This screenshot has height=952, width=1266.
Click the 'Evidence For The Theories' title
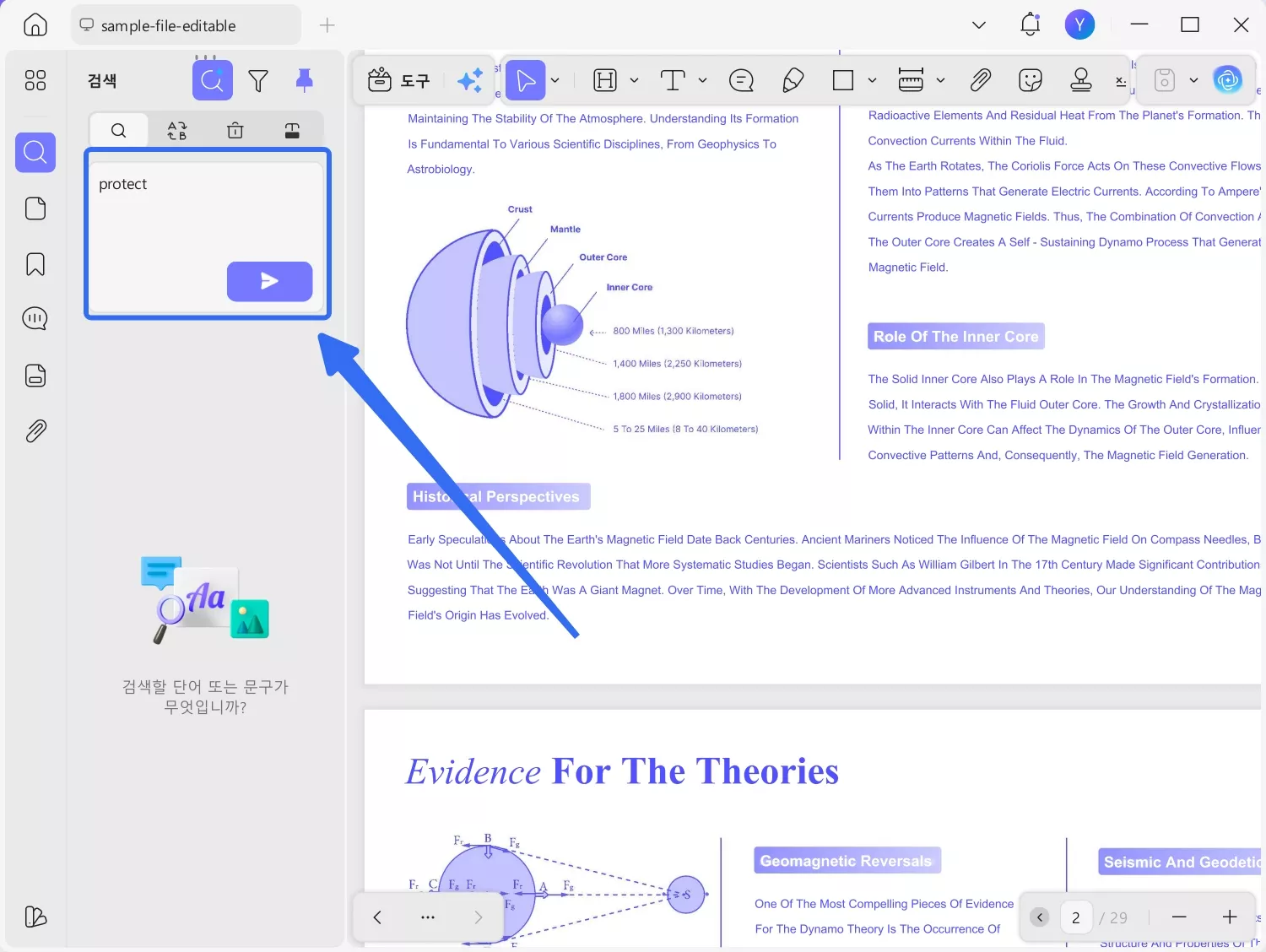click(623, 771)
